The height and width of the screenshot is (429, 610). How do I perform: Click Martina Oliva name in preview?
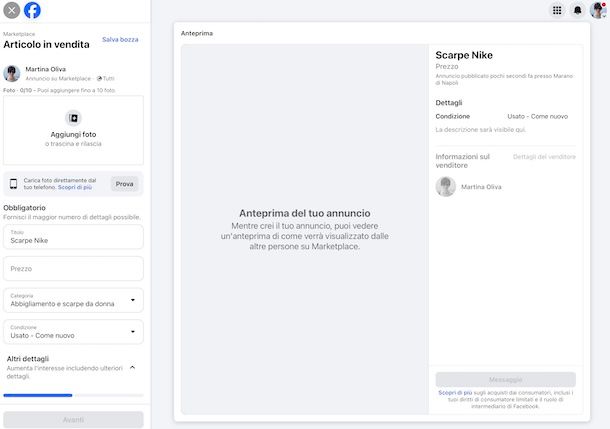click(481, 187)
